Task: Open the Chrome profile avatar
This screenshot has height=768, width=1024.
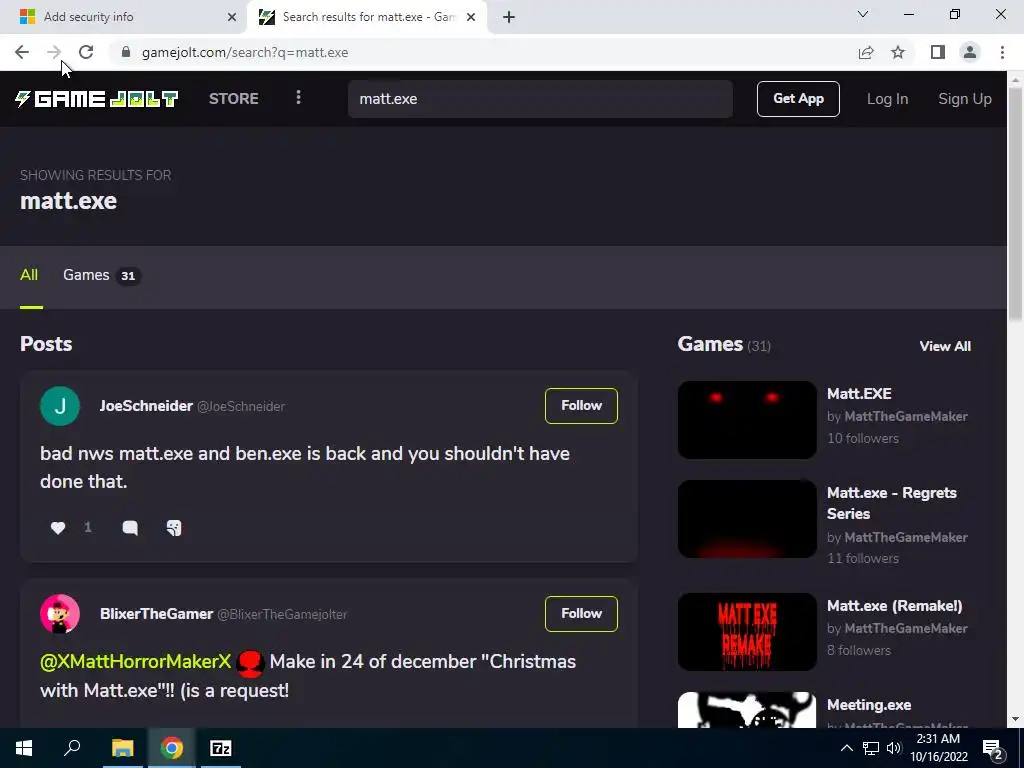Action: pos(970,52)
